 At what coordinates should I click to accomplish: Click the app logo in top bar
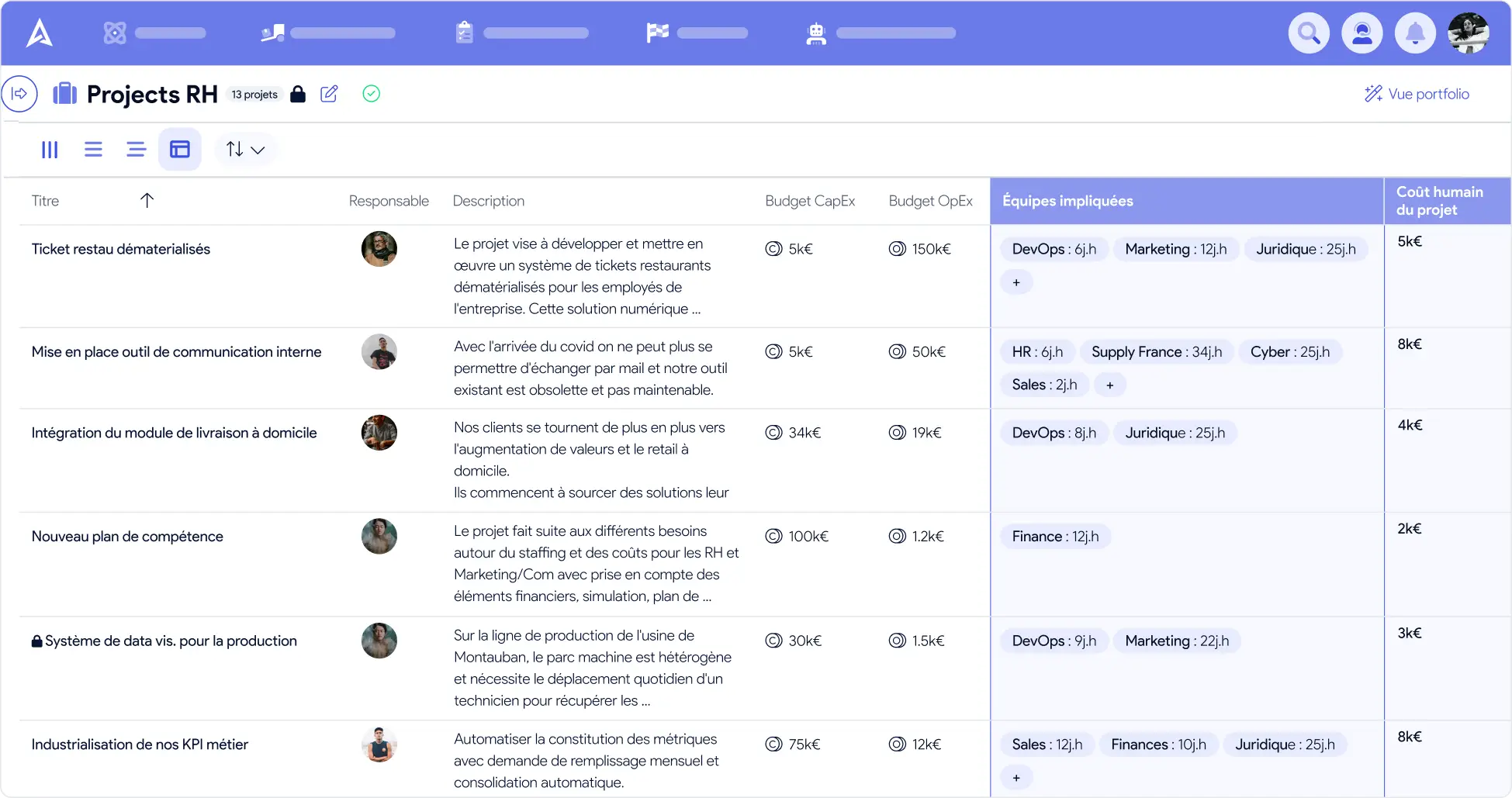(40, 33)
